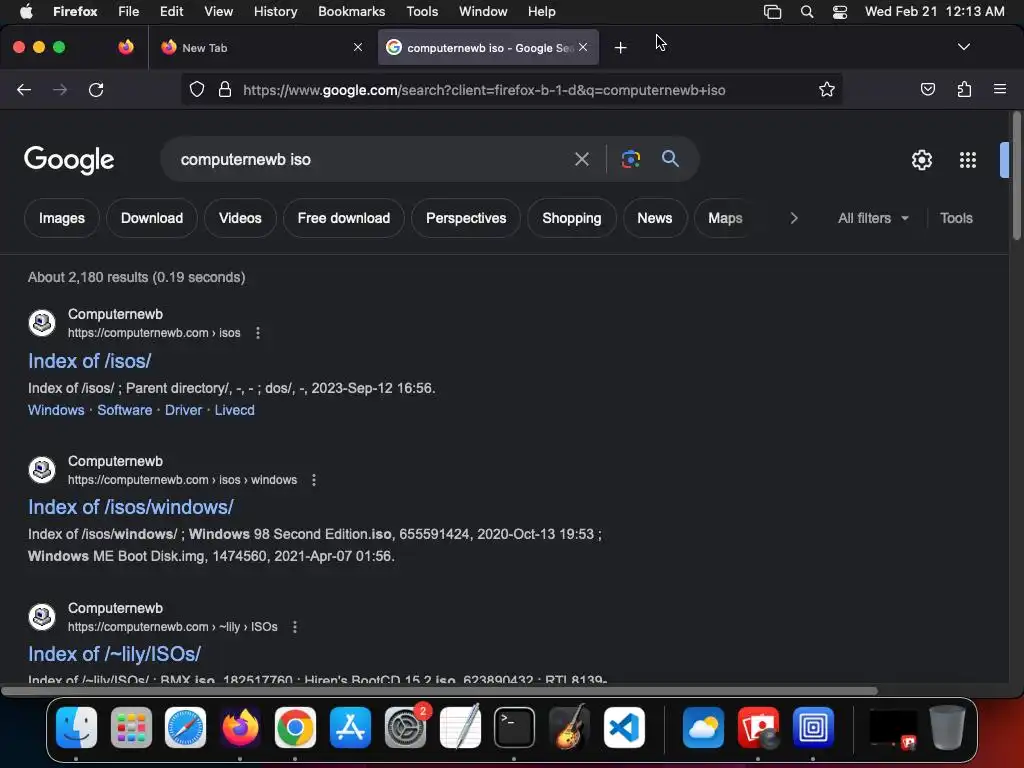This screenshot has width=1024, height=768.
Task: Open options dots for the /isos/windows/ result
Action: tap(314, 480)
